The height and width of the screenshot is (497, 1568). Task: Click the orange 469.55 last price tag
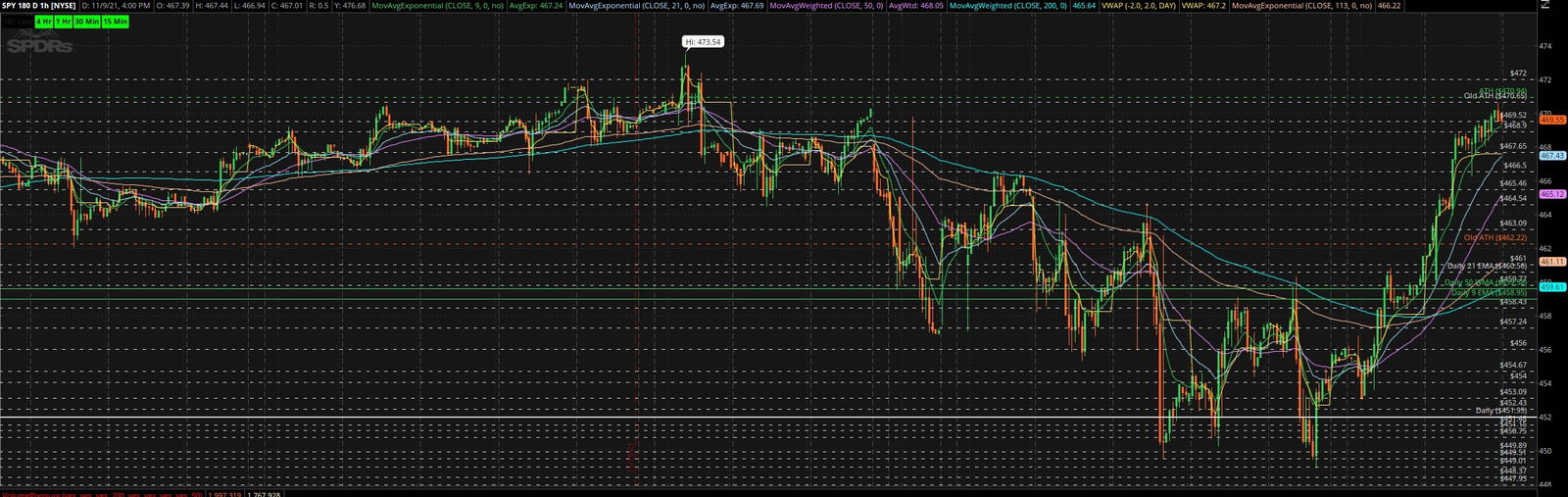1552,120
